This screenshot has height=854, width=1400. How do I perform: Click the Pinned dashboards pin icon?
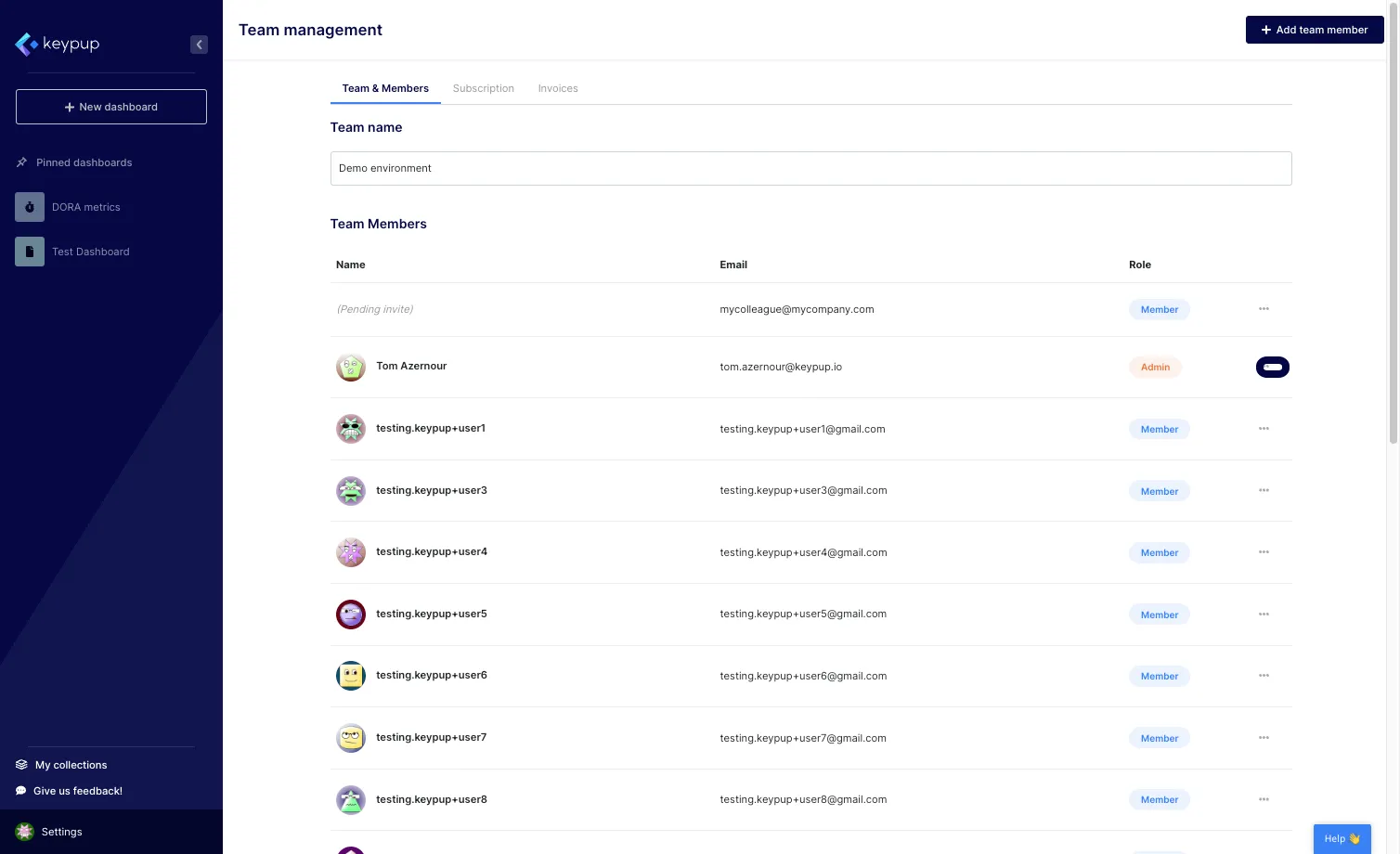tap(21, 162)
